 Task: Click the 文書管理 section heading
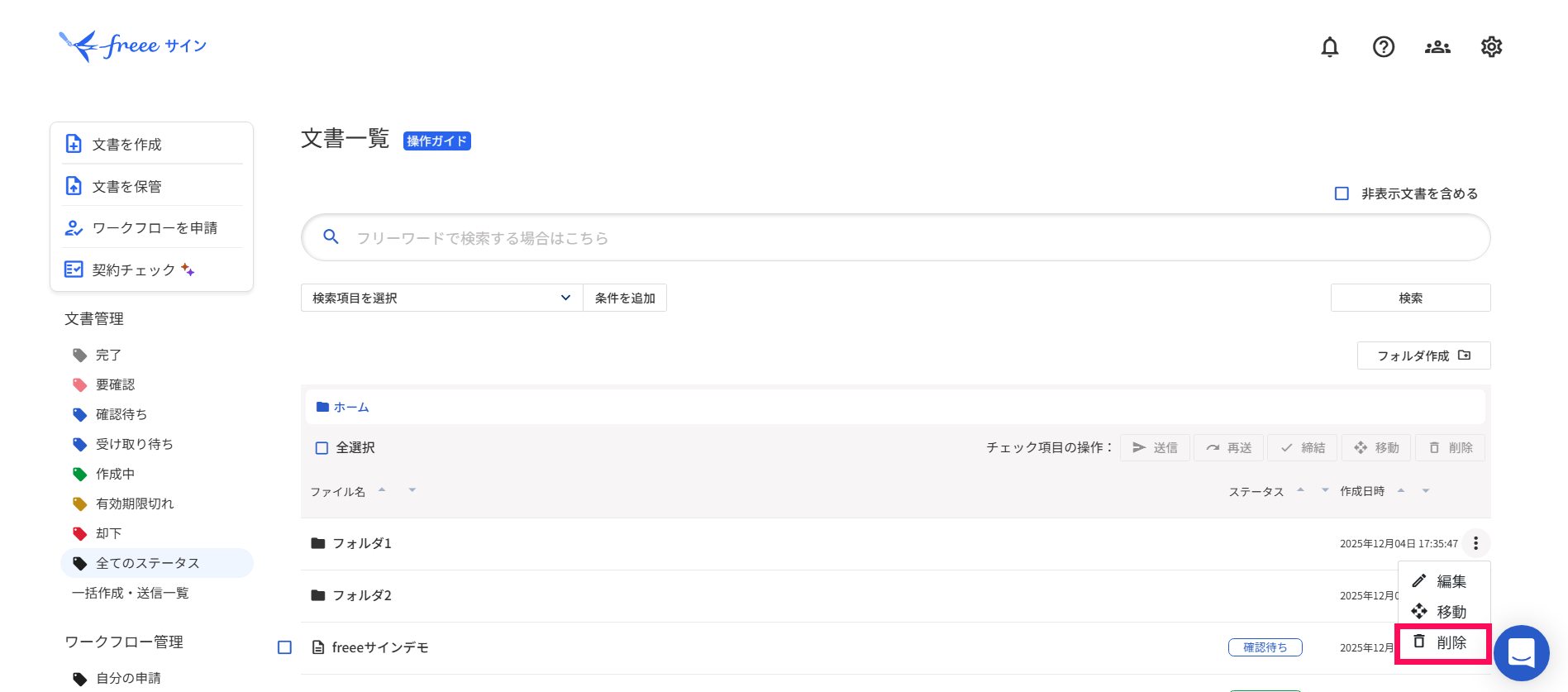(94, 318)
